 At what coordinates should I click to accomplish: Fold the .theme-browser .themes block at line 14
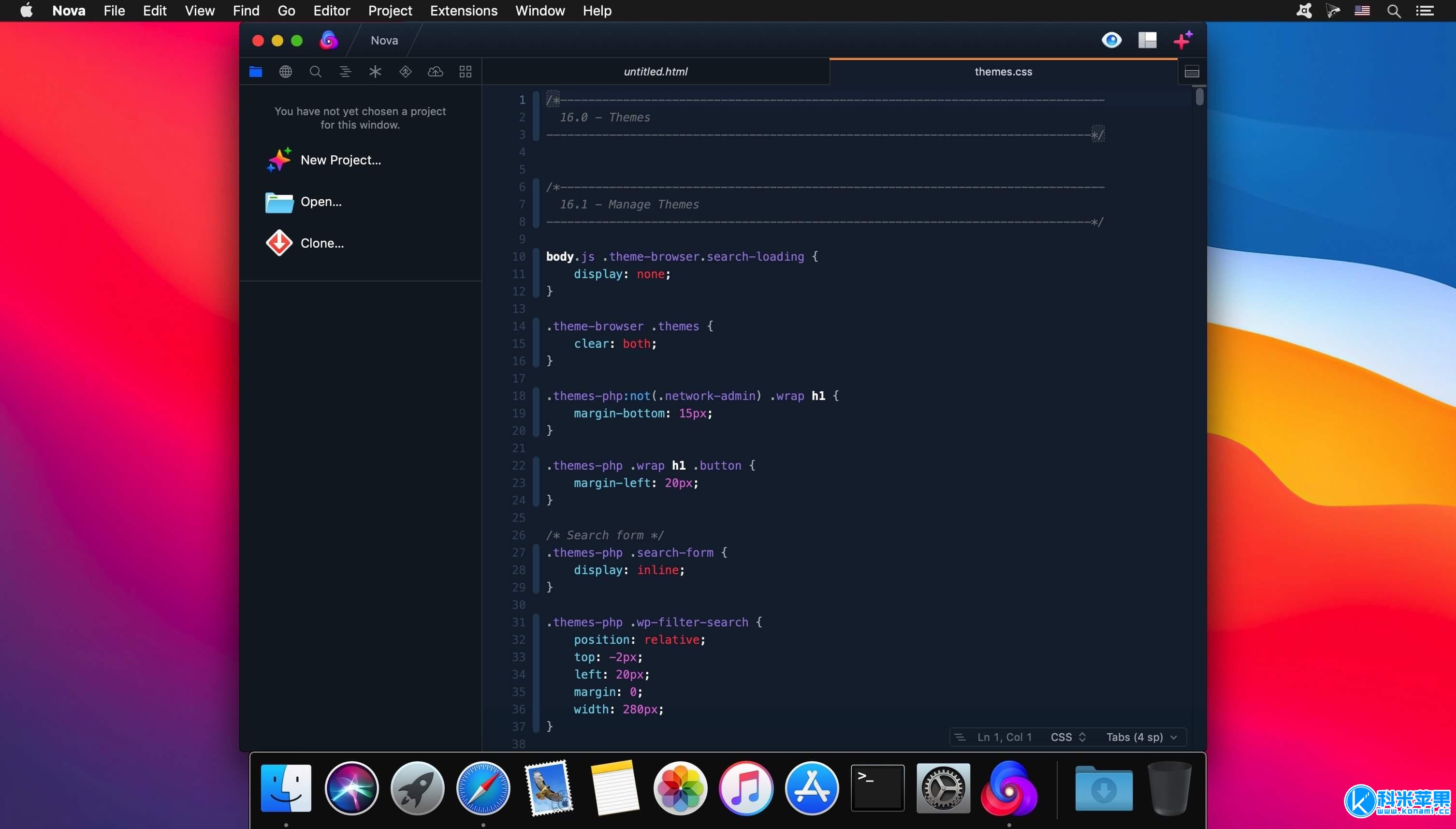pos(536,343)
